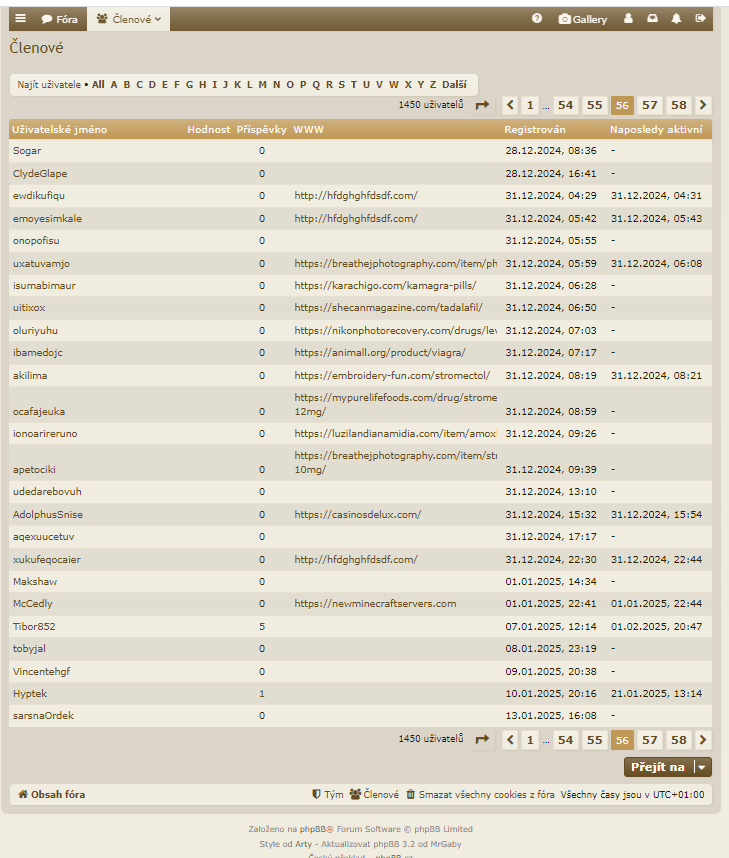Open the user profile icon
This screenshot has height=858, width=729.
[628, 19]
